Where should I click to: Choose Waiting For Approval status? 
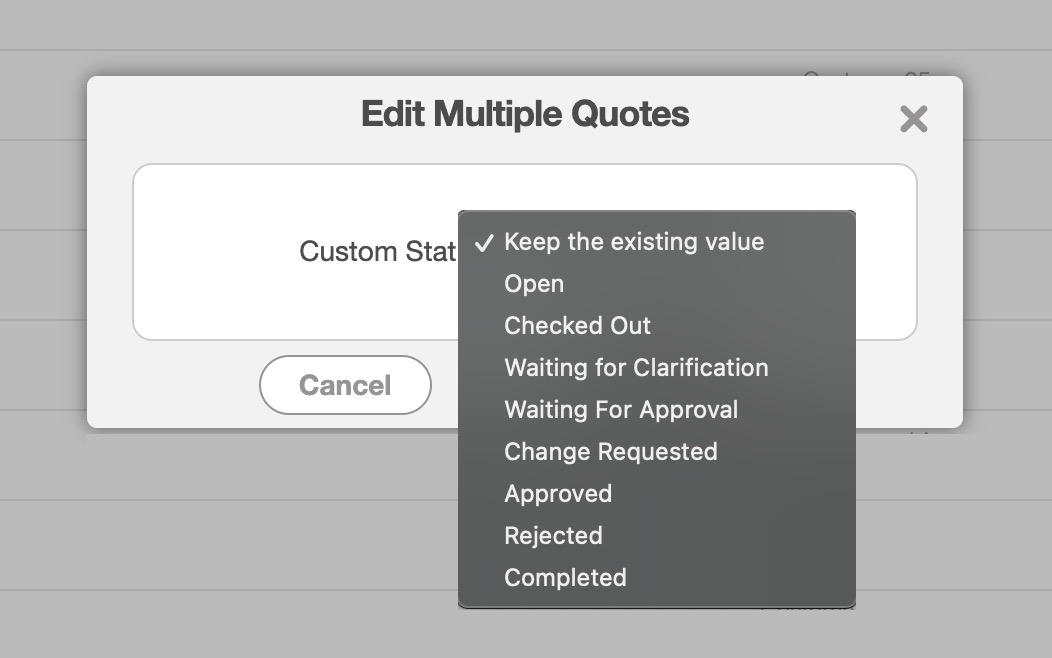point(621,410)
